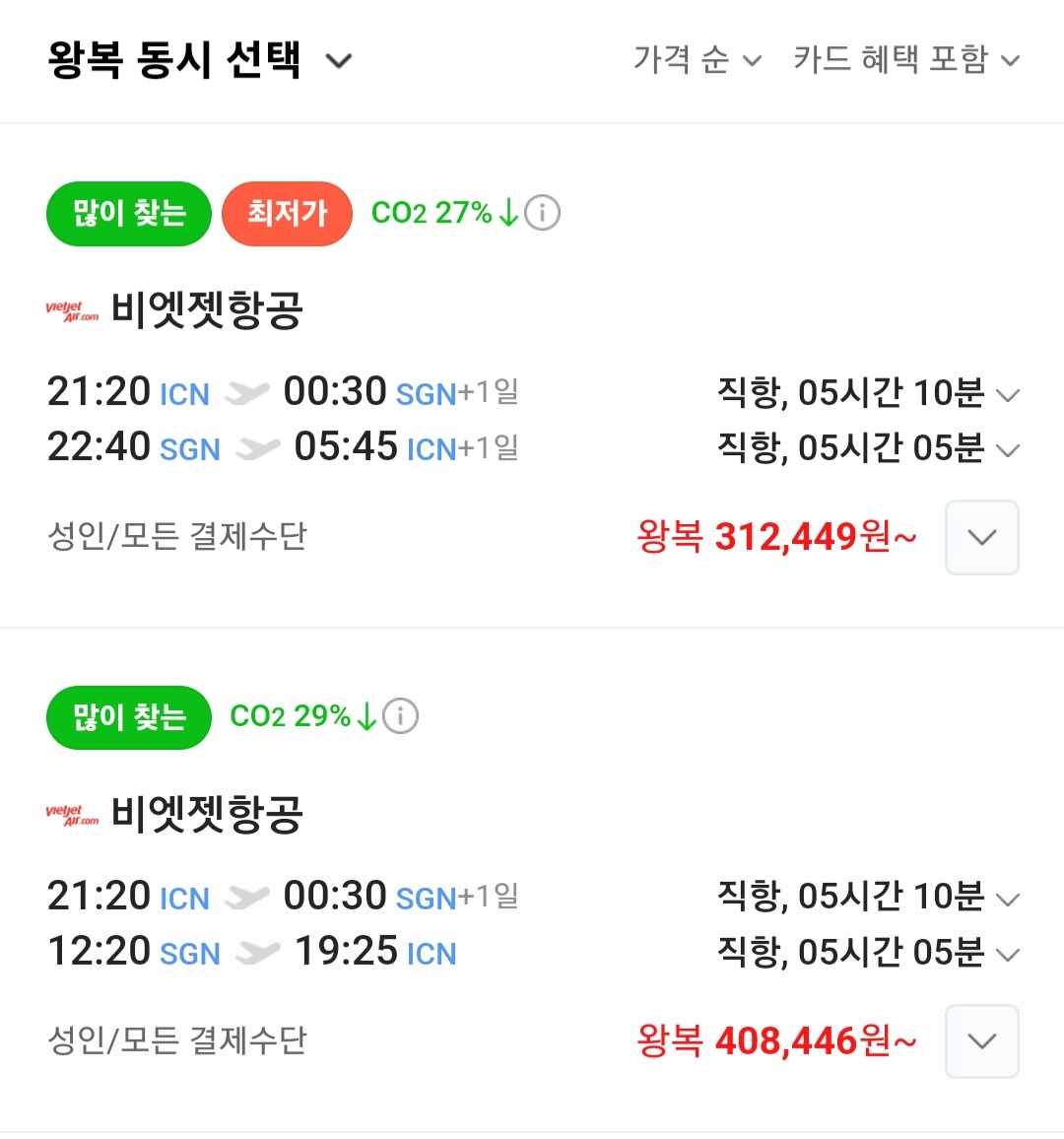The width and height of the screenshot is (1064, 1139).
Task: Click 많이 찾는 badge on the first flight
Action: pyautogui.click(x=129, y=214)
